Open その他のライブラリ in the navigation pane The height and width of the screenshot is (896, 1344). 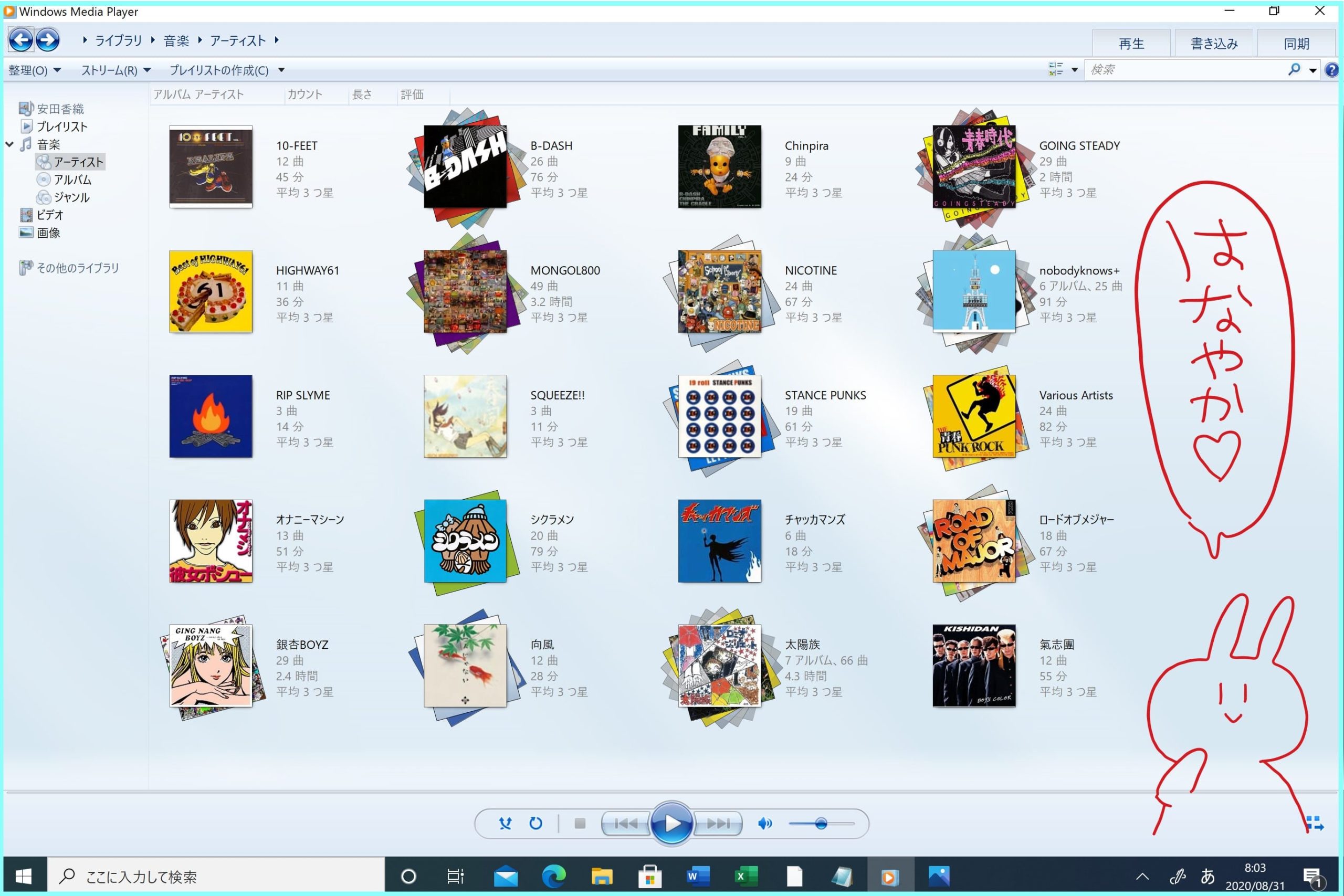pyautogui.click(x=78, y=267)
